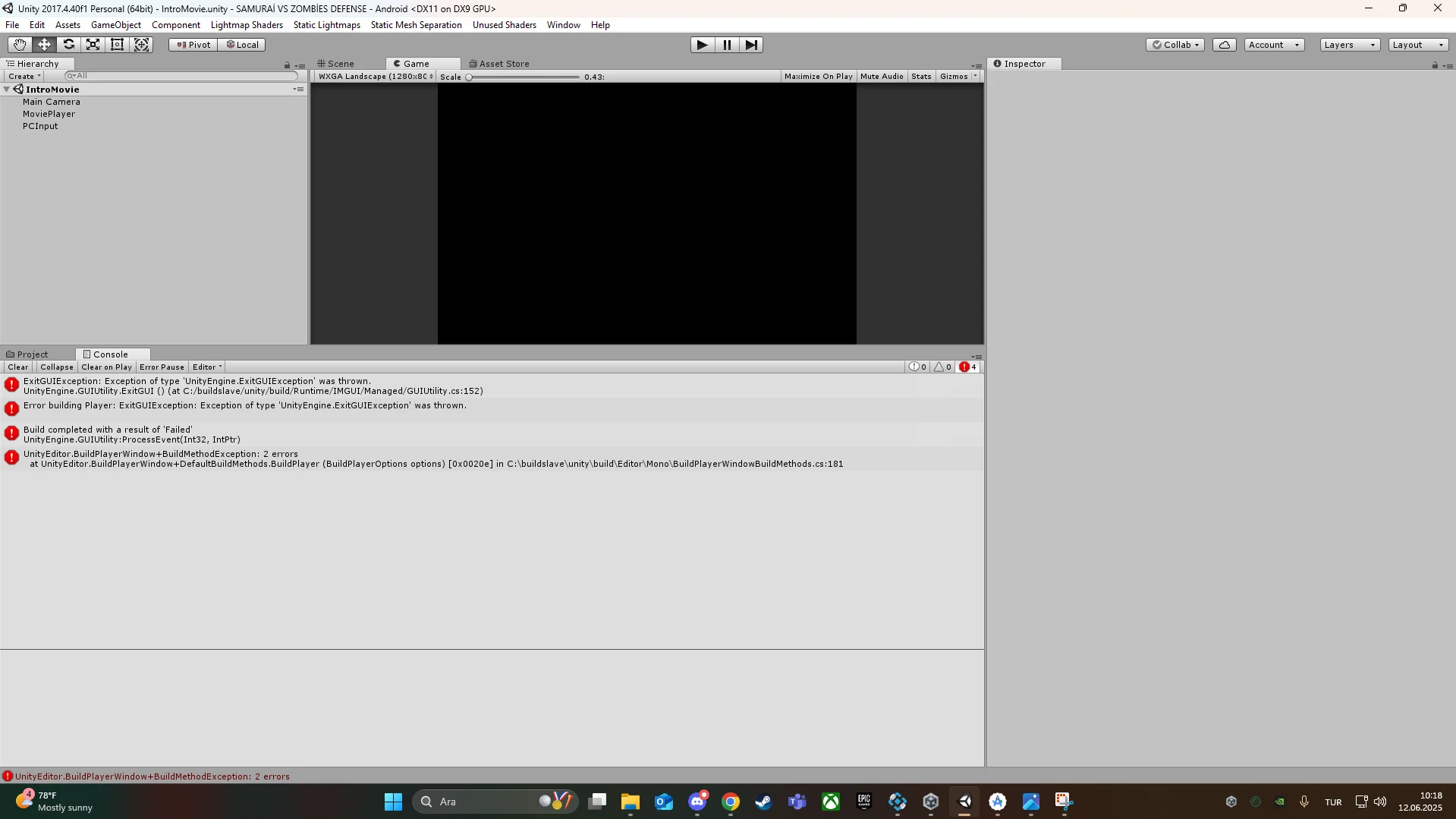Select the Scale tool

[93, 45]
